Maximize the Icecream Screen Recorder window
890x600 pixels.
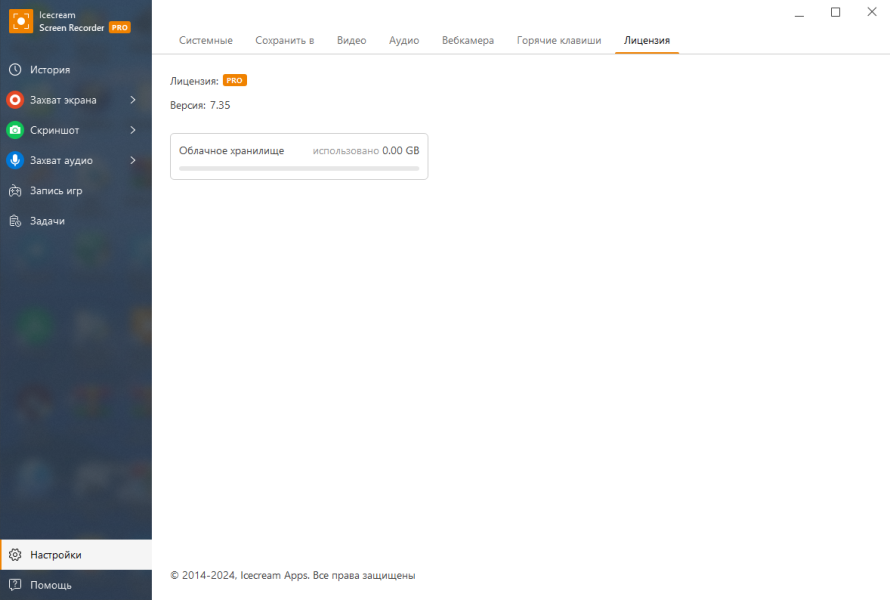point(836,12)
